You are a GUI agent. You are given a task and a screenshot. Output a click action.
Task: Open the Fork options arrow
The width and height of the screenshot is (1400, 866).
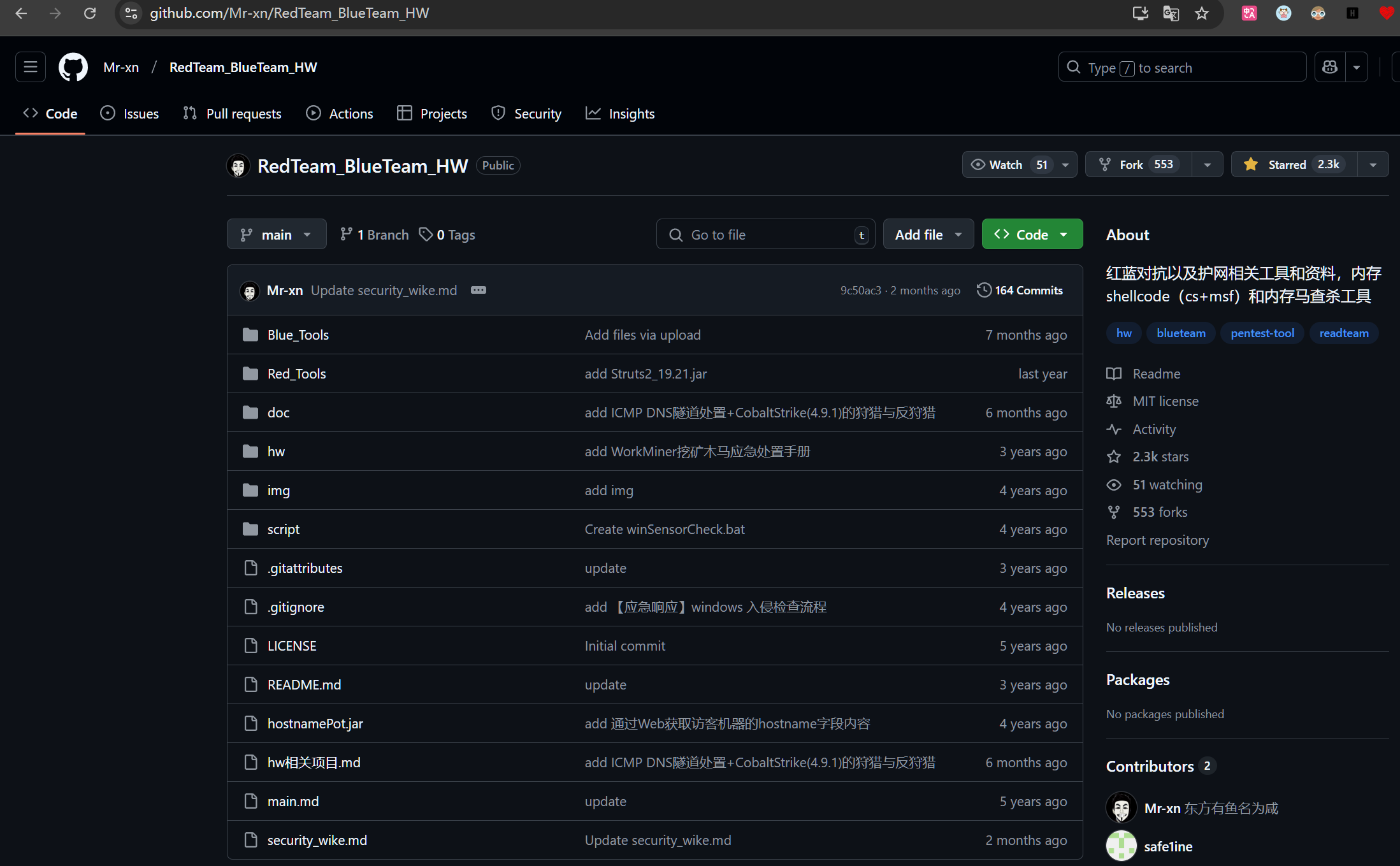pyautogui.click(x=1207, y=165)
